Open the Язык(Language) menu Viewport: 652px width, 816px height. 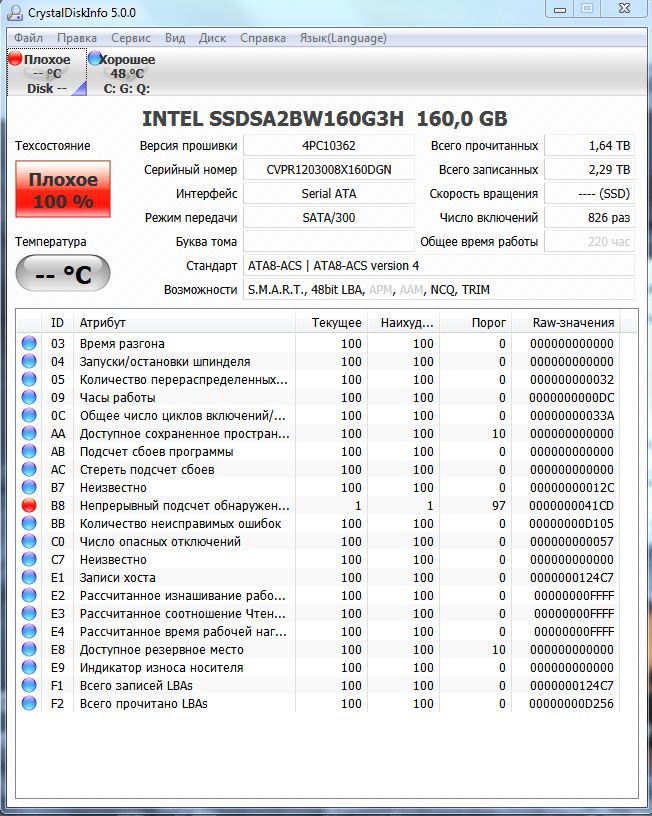coord(343,38)
